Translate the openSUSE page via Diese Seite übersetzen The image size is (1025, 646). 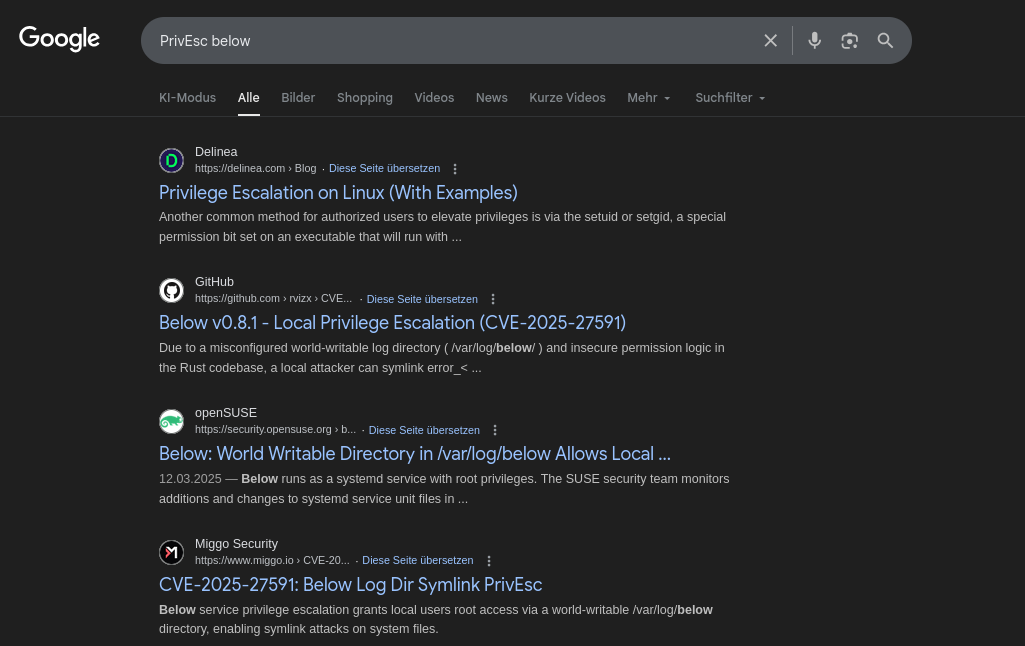(x=424, y=430)
